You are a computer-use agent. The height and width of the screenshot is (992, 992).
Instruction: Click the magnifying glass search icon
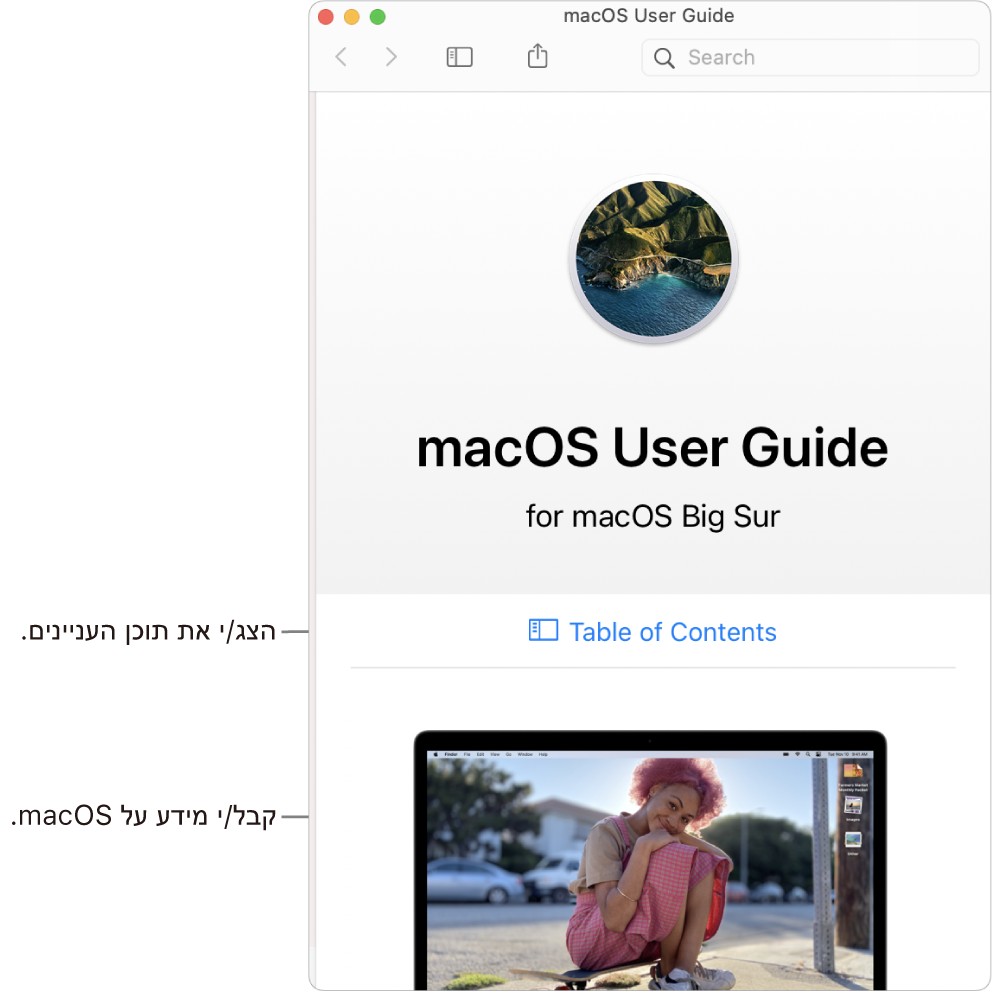664,58
